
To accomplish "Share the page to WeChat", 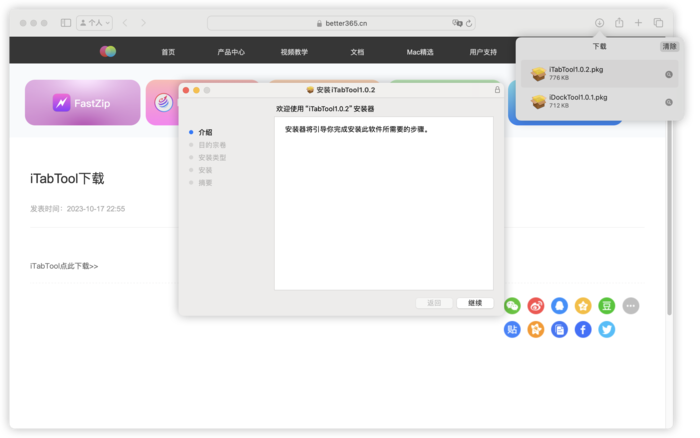I will 512,306.
